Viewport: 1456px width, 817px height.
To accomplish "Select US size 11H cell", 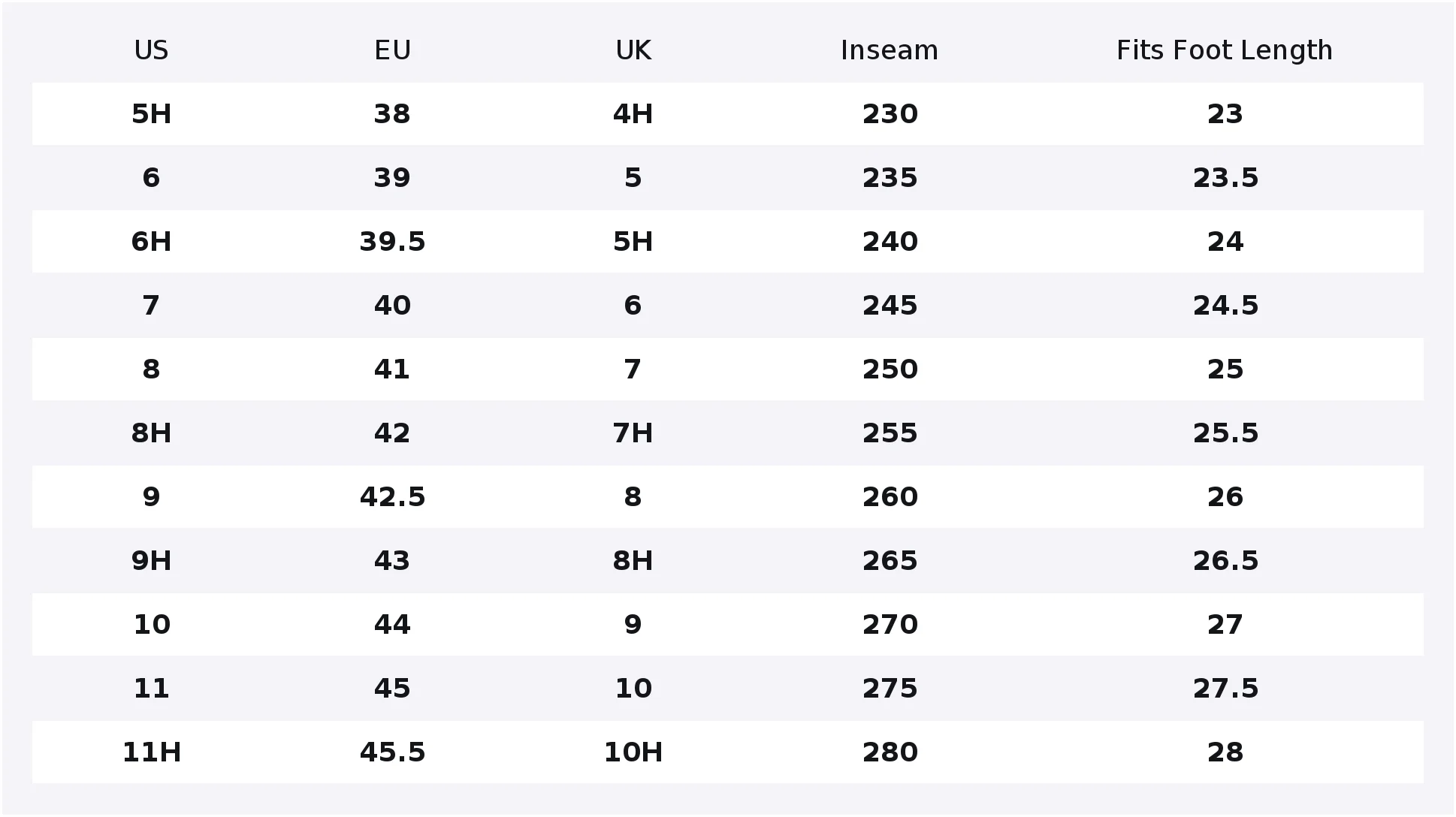I will pos(151,752).
